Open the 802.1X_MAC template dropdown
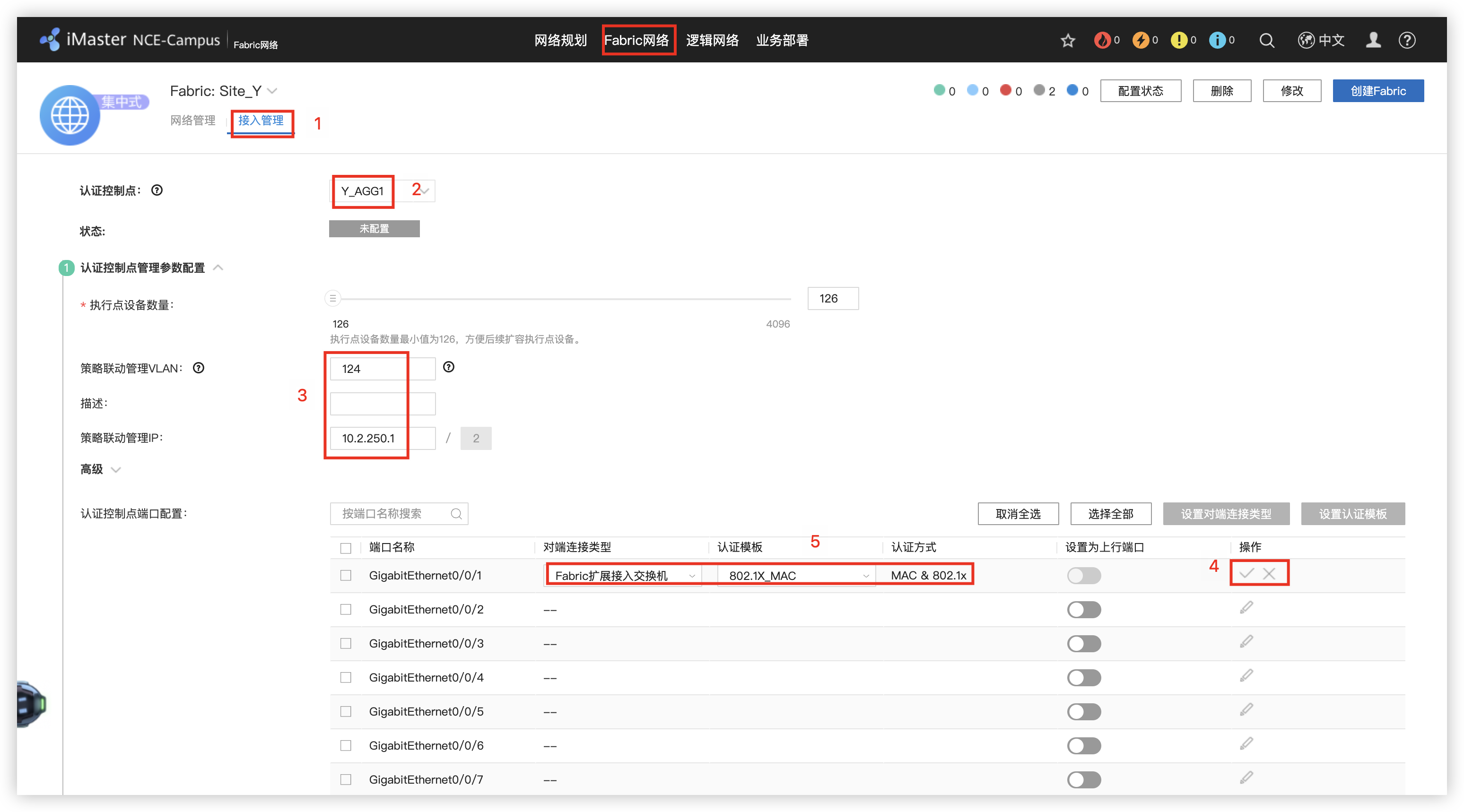Viewport: 1464px width, 812px height. 796,576
